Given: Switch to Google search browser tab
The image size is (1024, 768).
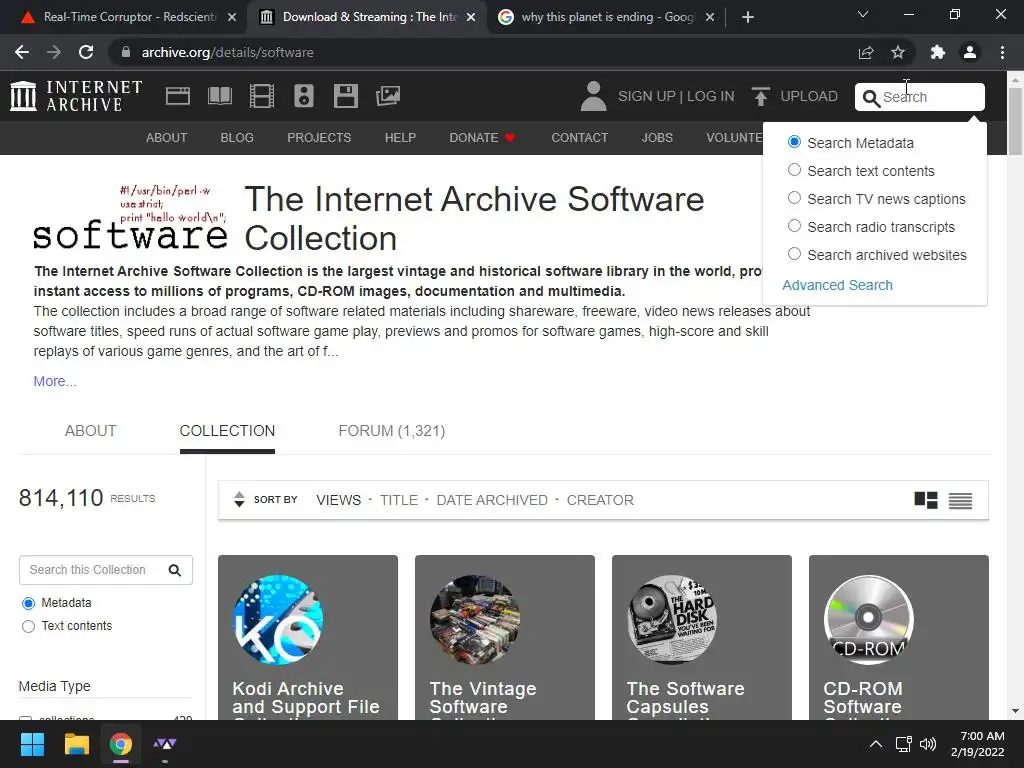Looking at the screenshot, I should pyautogui.click(x=605, y=17).
